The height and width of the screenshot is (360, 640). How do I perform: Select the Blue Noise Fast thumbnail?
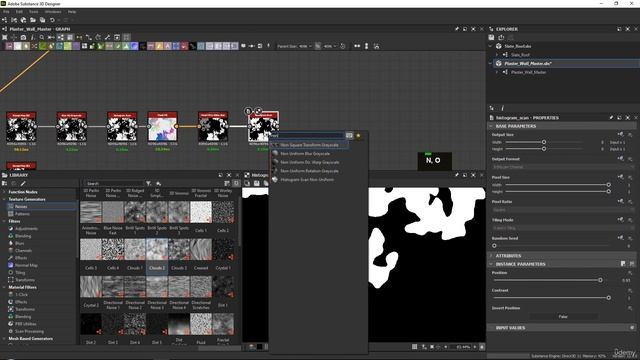(x=113, y=212)
